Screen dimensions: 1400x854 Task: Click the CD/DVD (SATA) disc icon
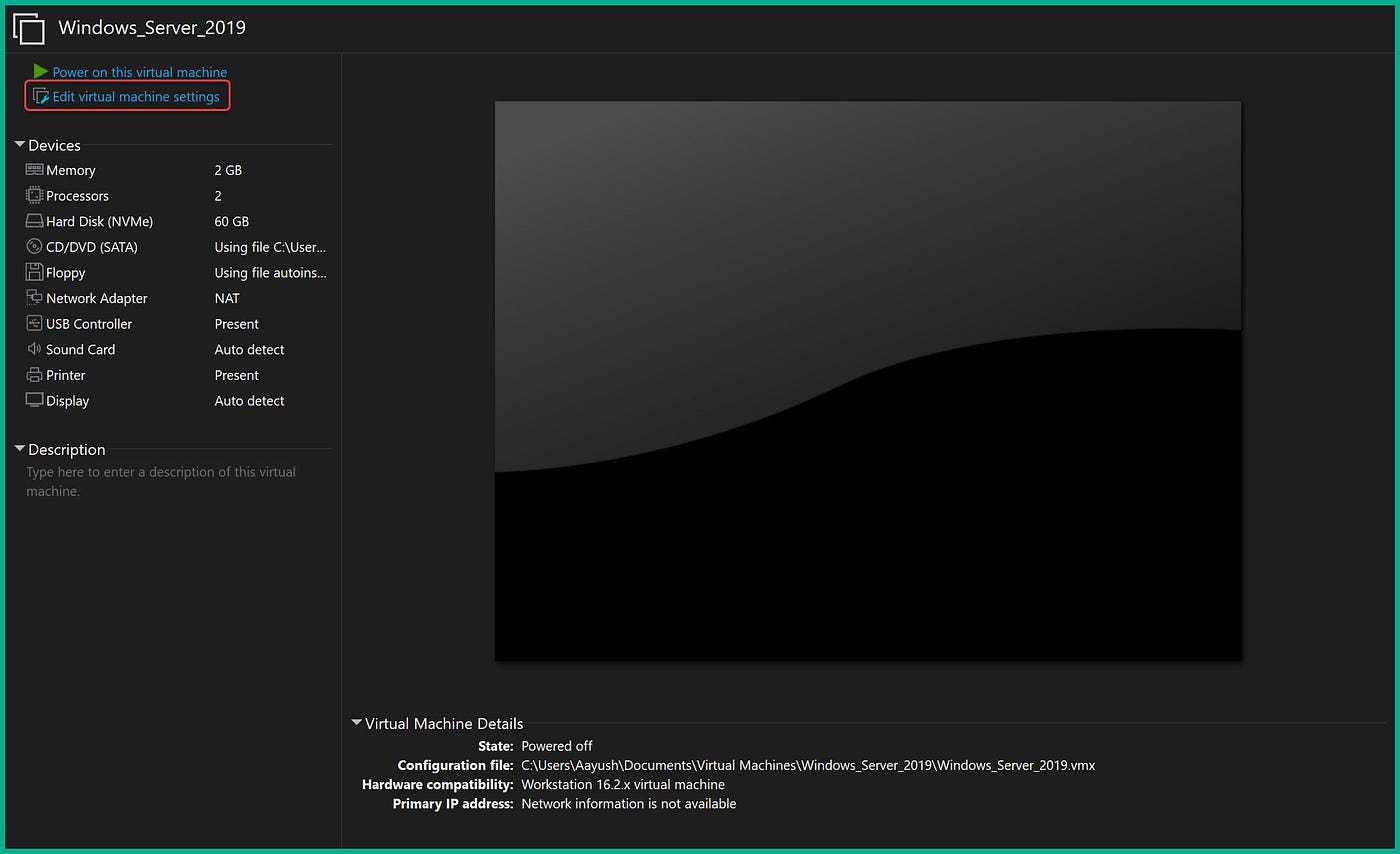coord(34,246)
